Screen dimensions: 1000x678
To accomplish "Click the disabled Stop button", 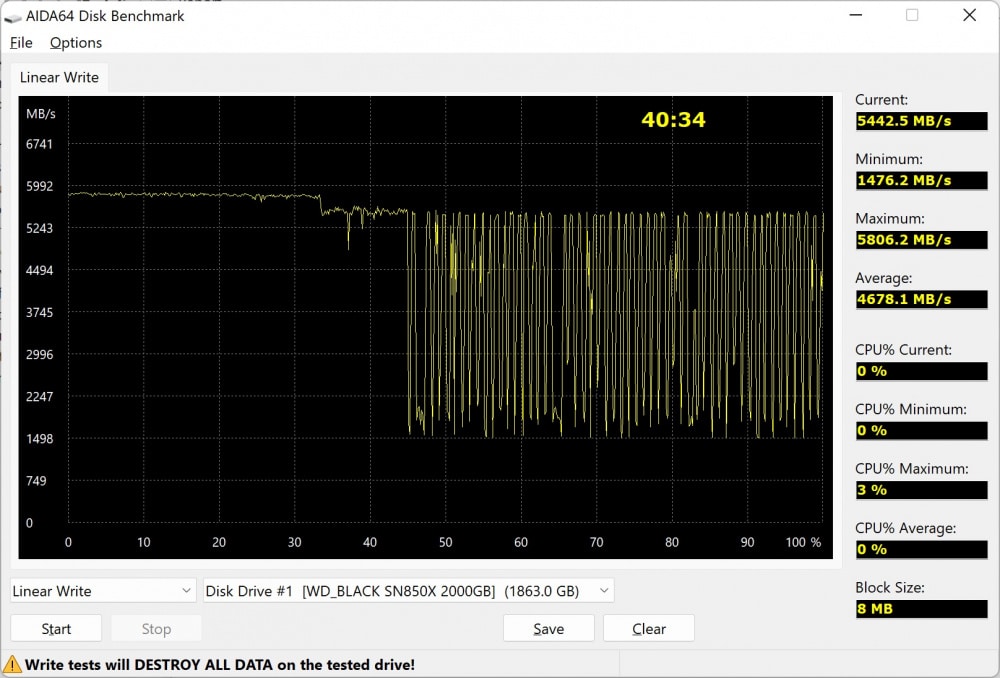I will tap(156, 628).
